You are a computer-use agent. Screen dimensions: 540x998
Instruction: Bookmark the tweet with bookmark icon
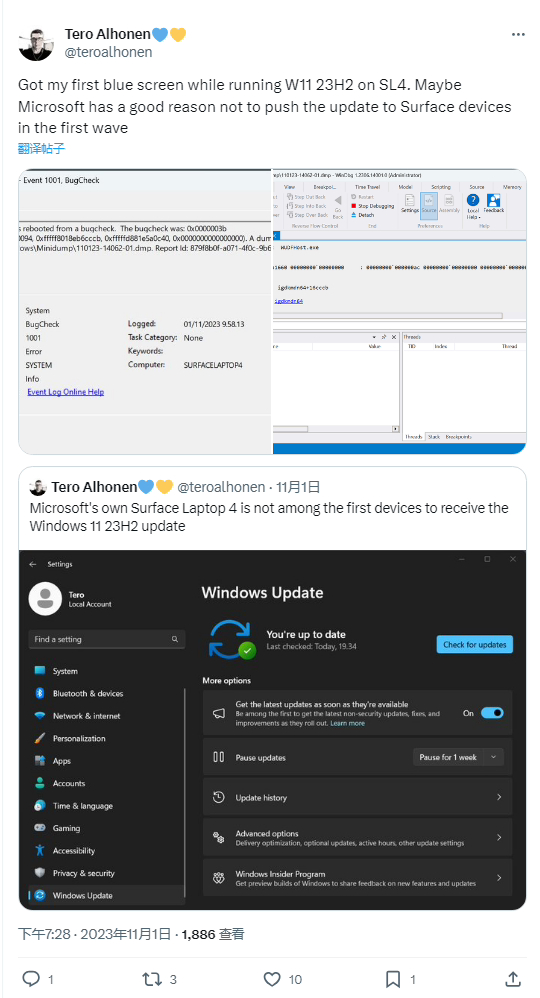394,978
